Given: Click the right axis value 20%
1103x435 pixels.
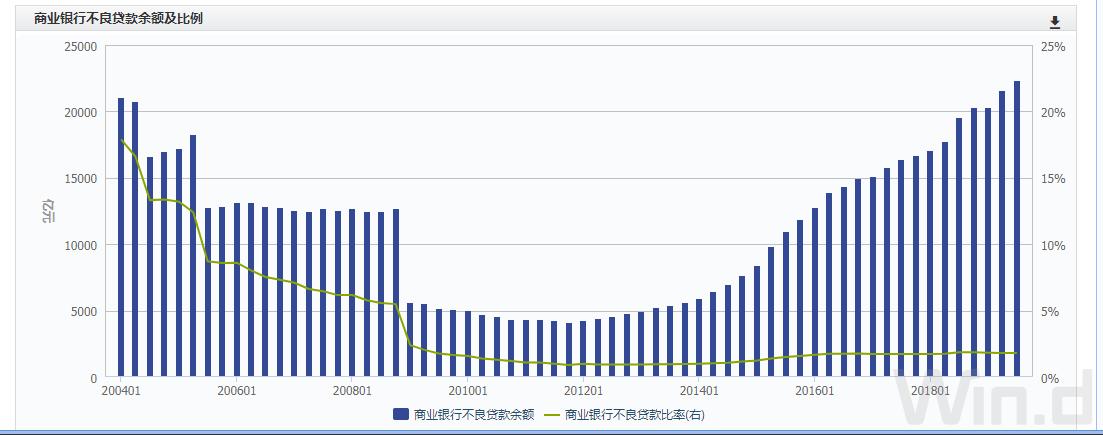Looking at the screenshot, I should coord(1055,113).
